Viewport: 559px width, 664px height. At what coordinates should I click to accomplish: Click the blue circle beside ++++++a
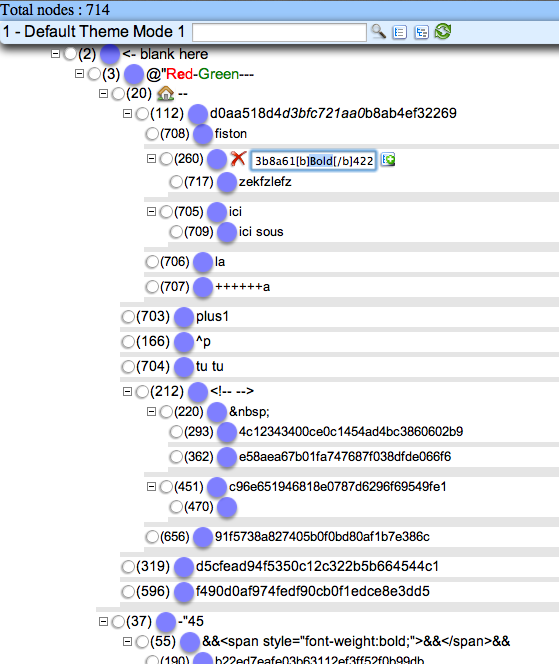[x=202, y=287]
